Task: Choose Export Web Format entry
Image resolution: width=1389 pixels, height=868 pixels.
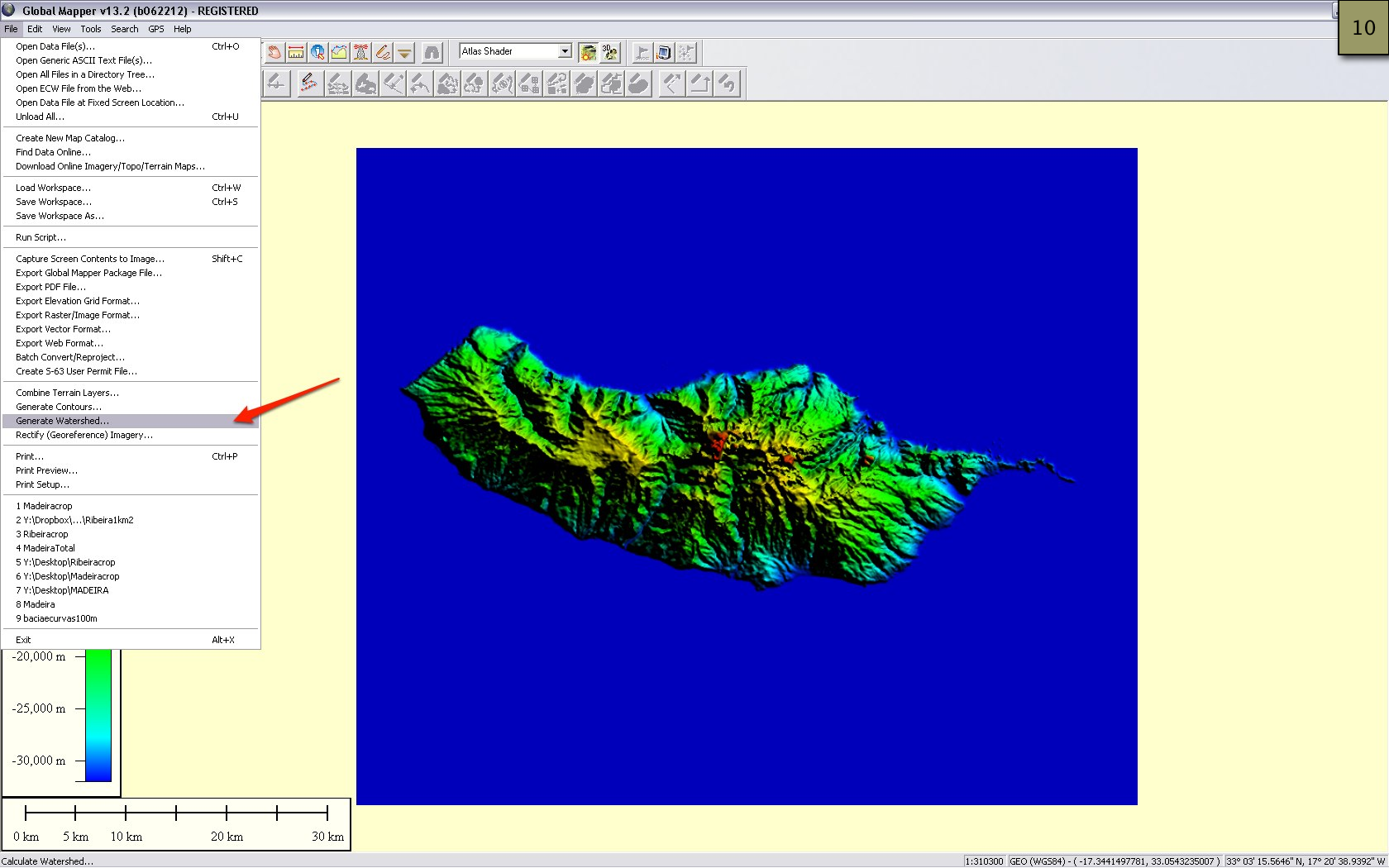Action: tap(131, 343)
